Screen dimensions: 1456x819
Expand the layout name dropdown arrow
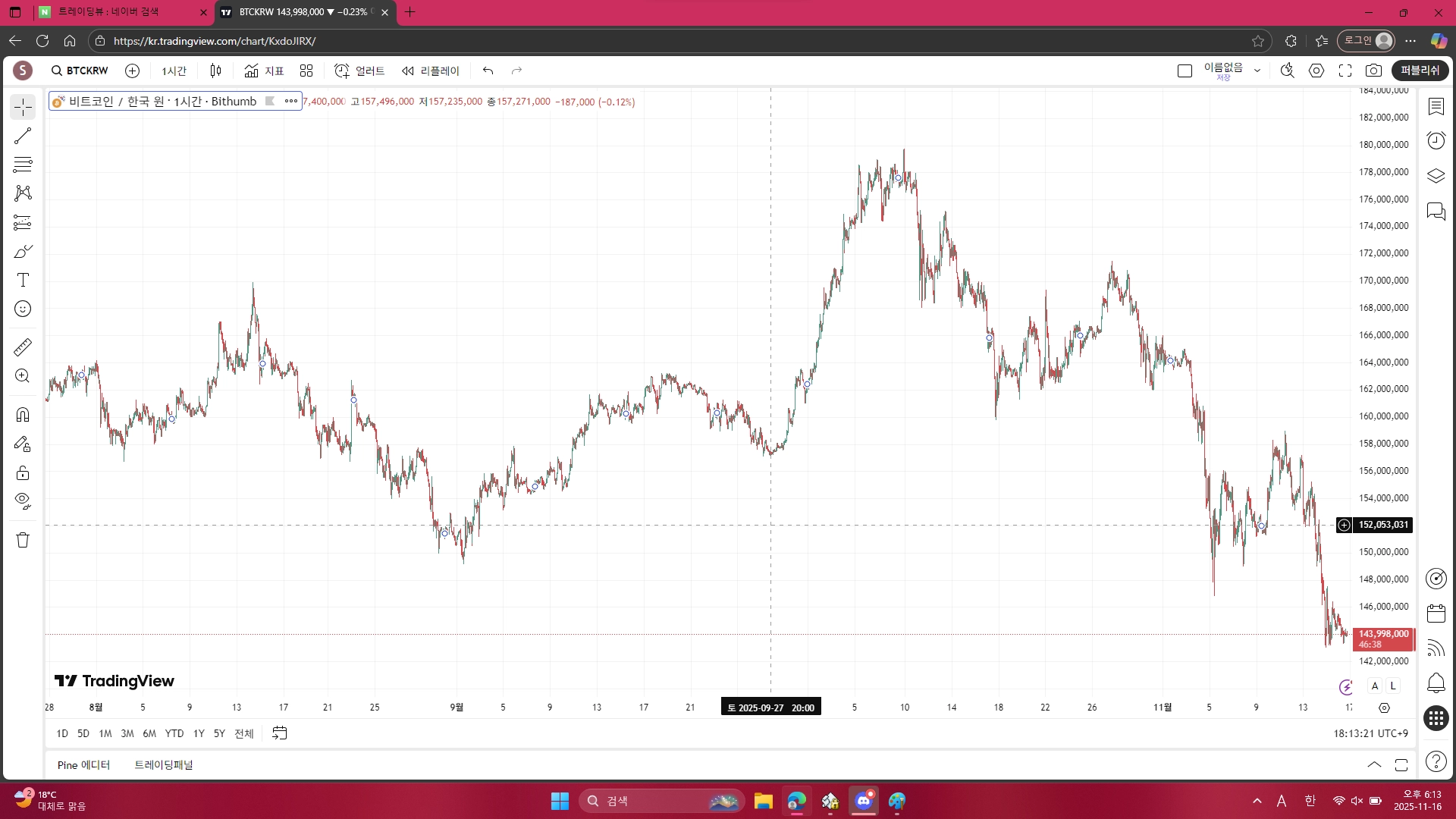(1257, 71)
